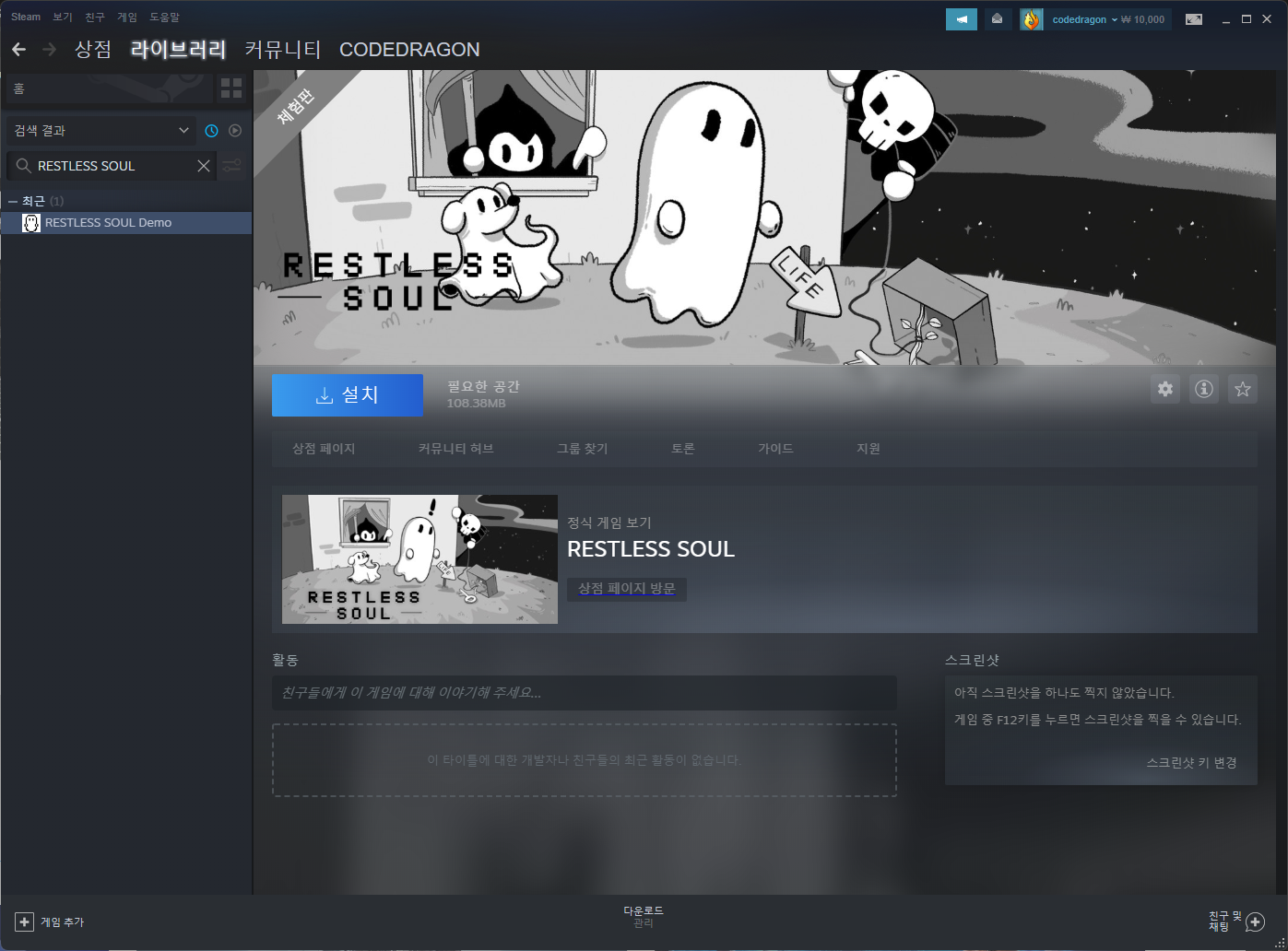Add game to favorites star icon

[1243, 389]
